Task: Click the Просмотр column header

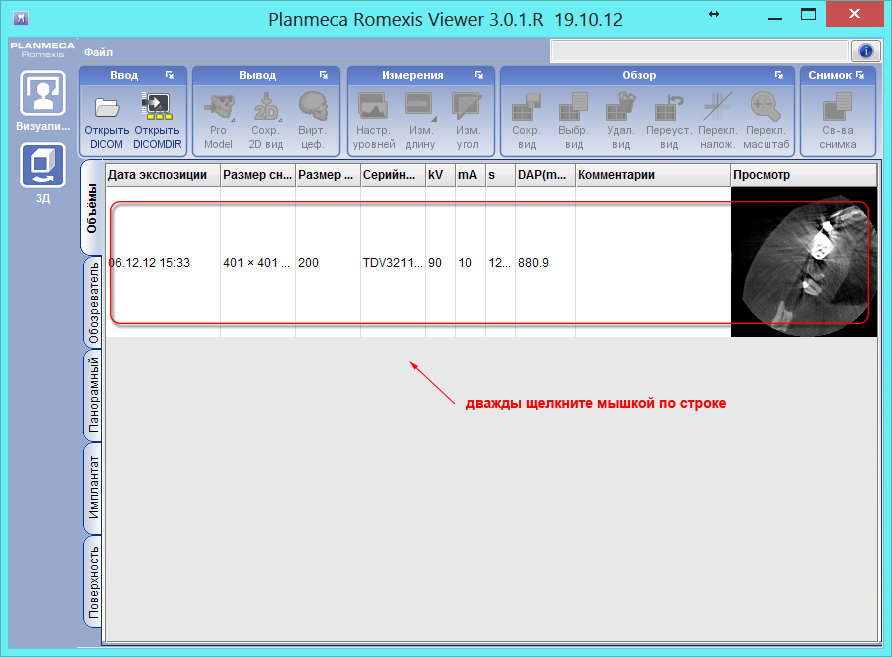Action: click(804, 175)
